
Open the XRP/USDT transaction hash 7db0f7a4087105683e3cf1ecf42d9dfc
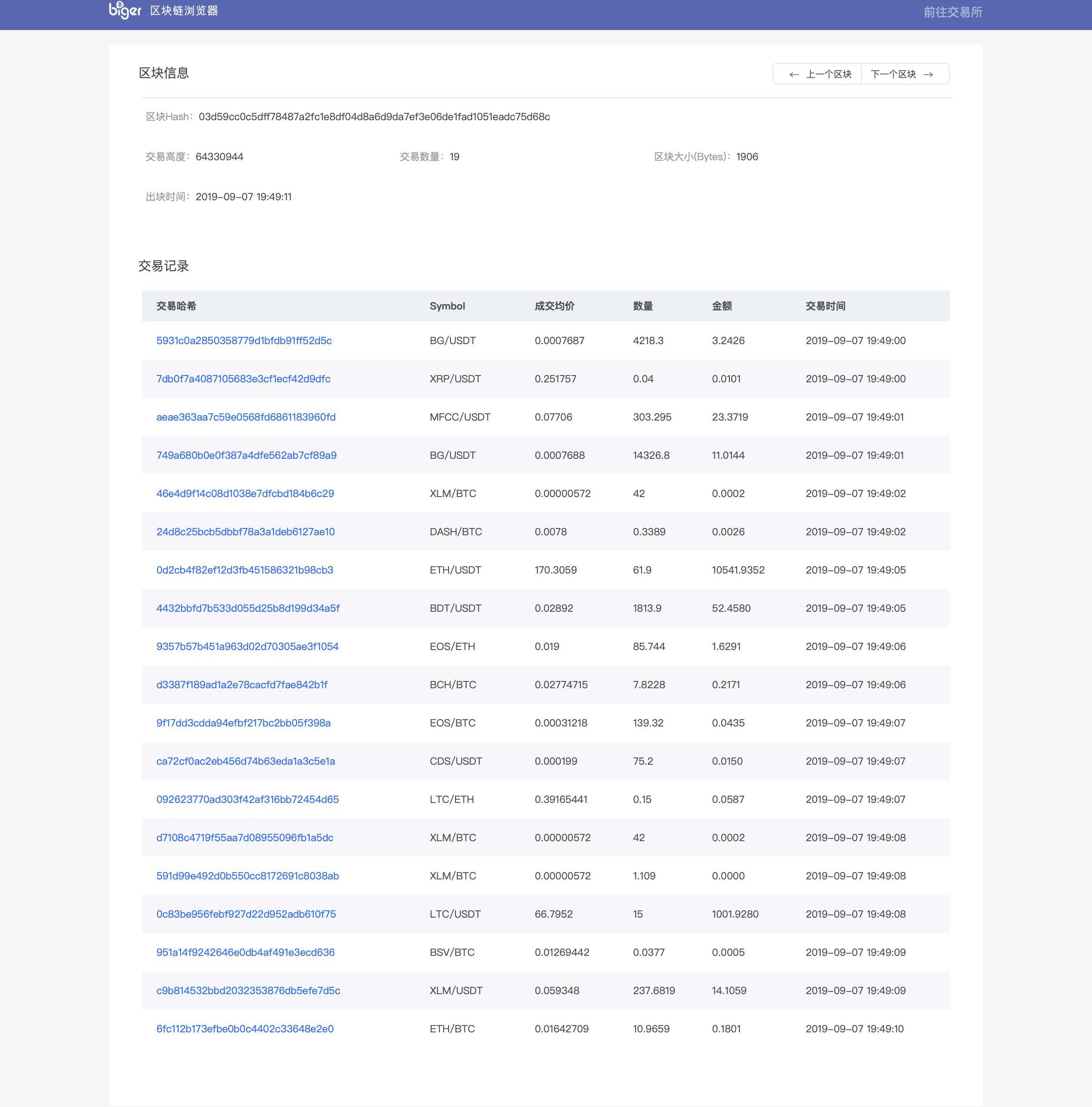tap(243, 379)
